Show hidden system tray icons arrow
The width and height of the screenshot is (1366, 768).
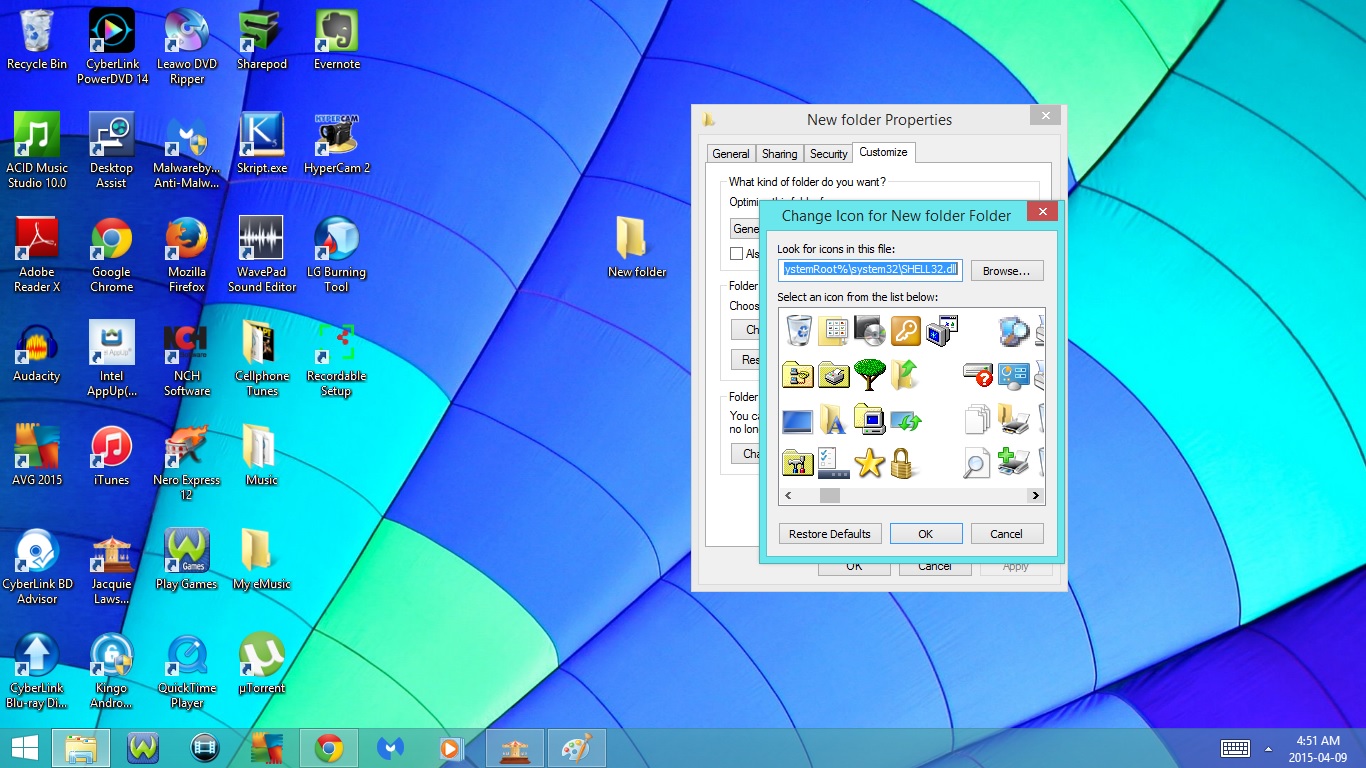coord(1269,748)
